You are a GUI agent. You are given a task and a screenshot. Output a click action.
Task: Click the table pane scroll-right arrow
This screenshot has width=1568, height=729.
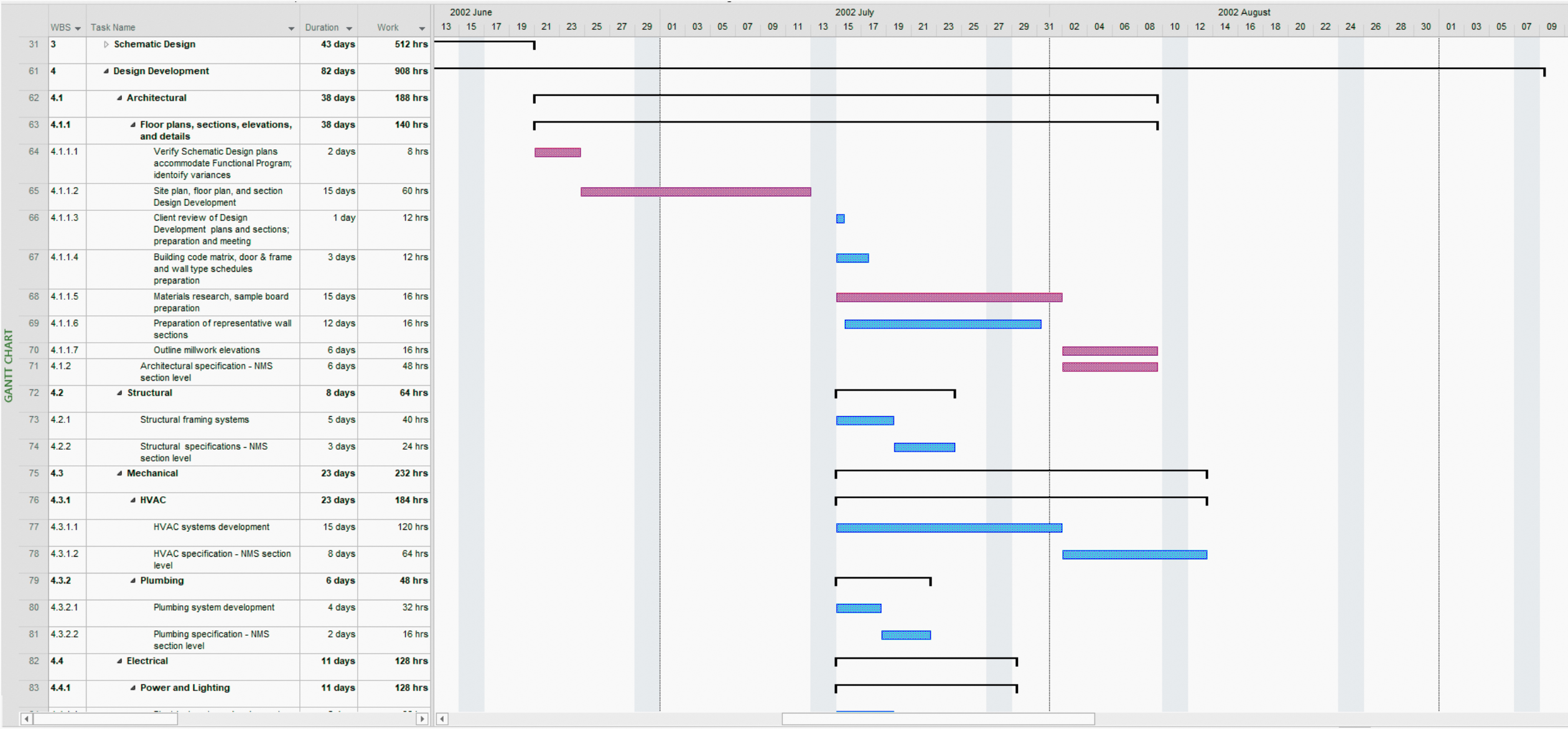[422, 719]
